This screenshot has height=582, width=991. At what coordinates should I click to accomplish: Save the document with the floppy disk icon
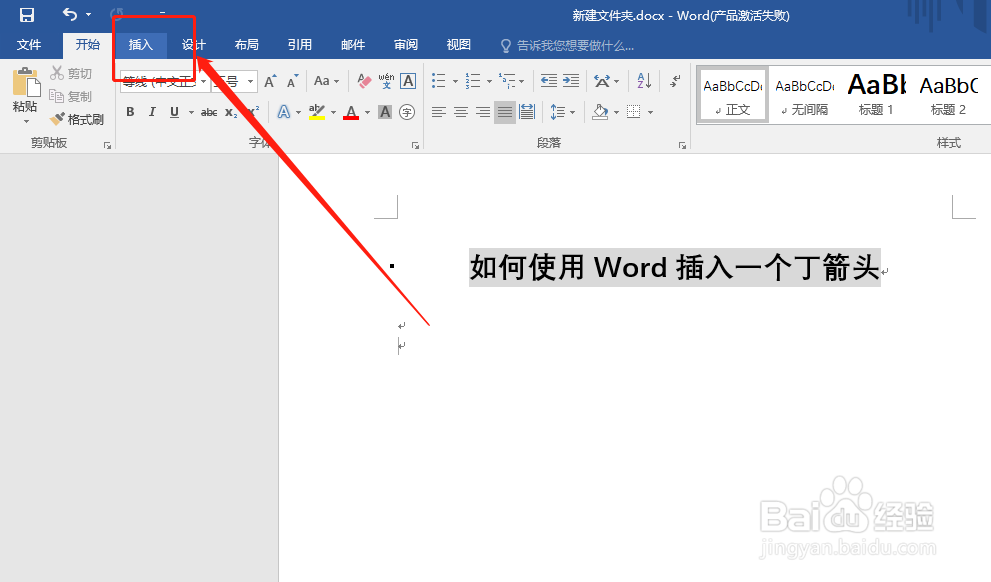(27, 15)
